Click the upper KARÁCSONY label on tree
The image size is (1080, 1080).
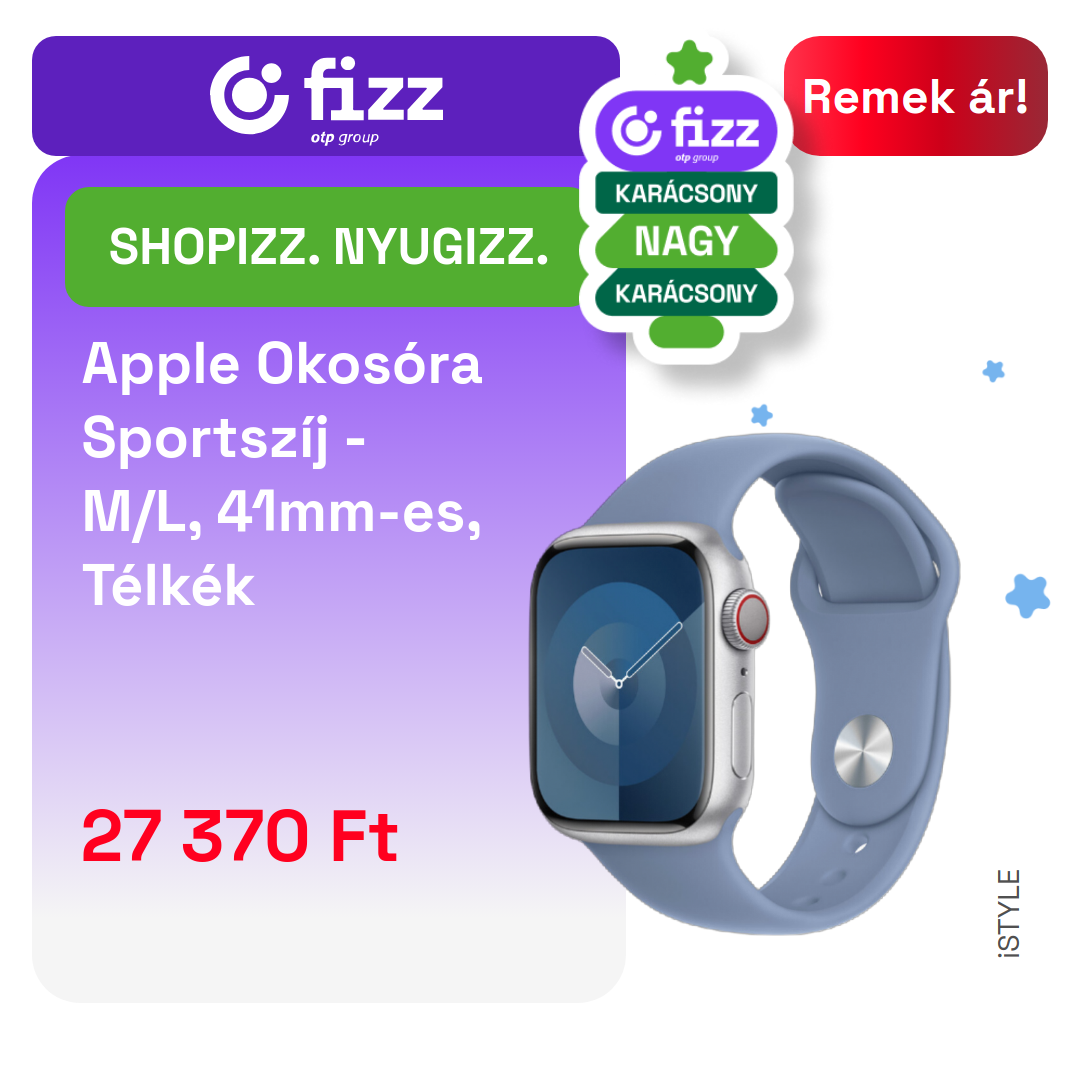686,194
